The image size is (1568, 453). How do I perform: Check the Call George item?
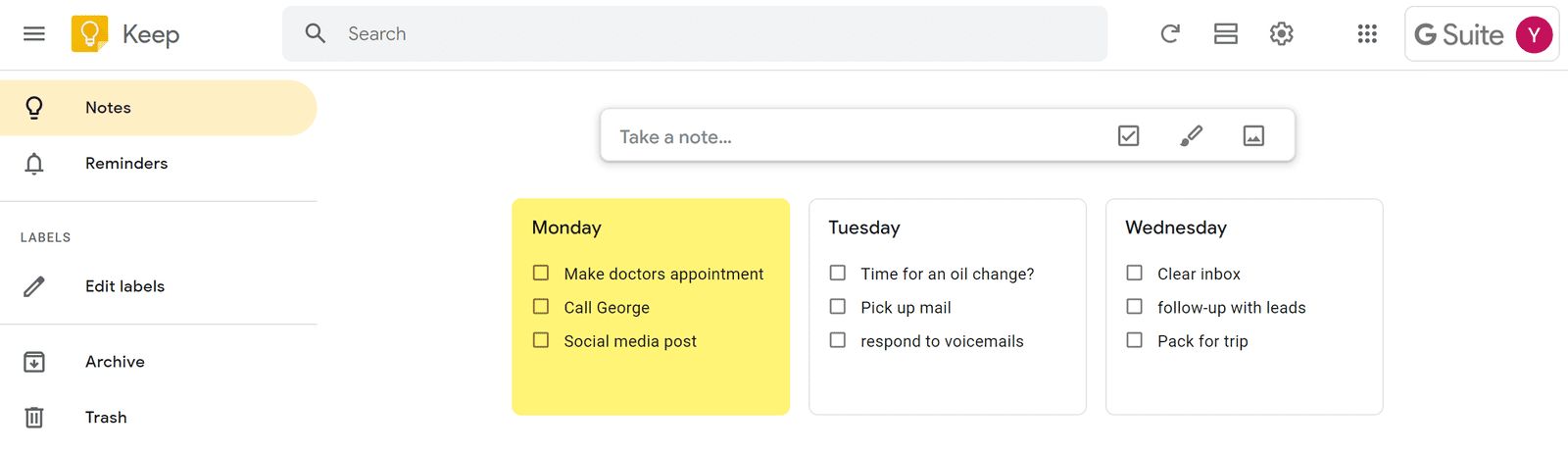click(x=541, y=306)
